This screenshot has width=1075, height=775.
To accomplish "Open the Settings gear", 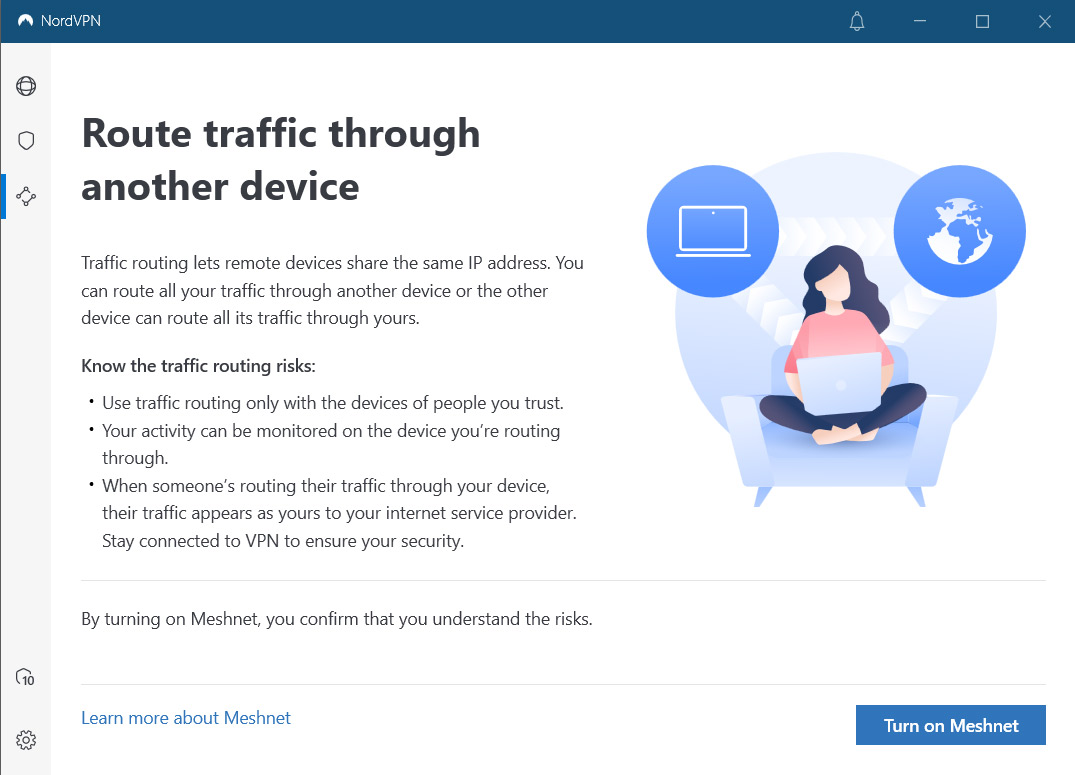I will tap(26, 740).
